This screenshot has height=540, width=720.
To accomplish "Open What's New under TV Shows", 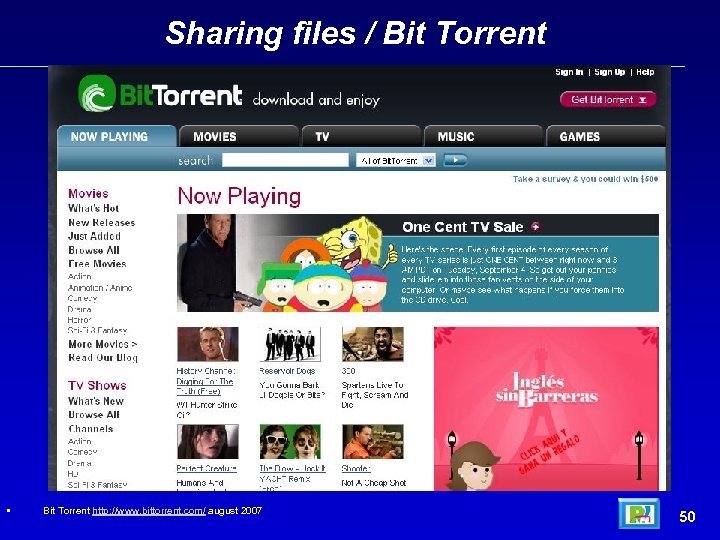I will 96,401.
